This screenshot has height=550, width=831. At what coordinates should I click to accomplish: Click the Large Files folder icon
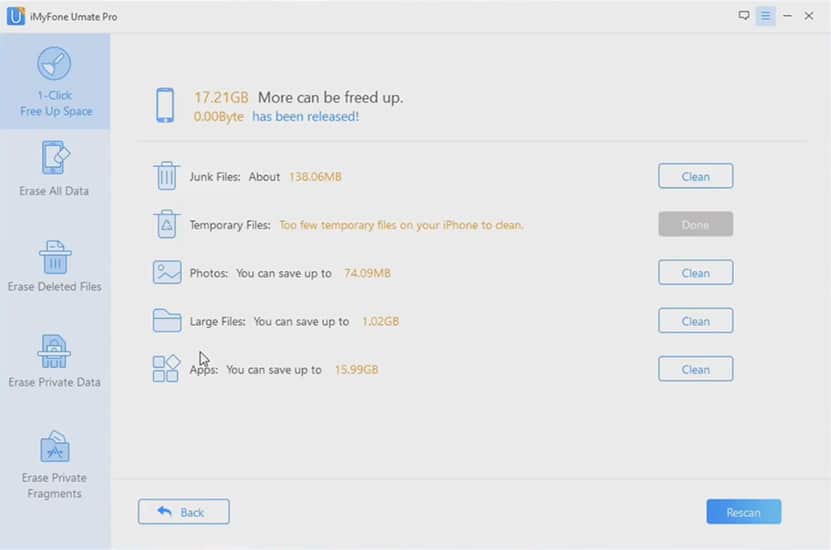pyautogui.click(x=167, y=320)
